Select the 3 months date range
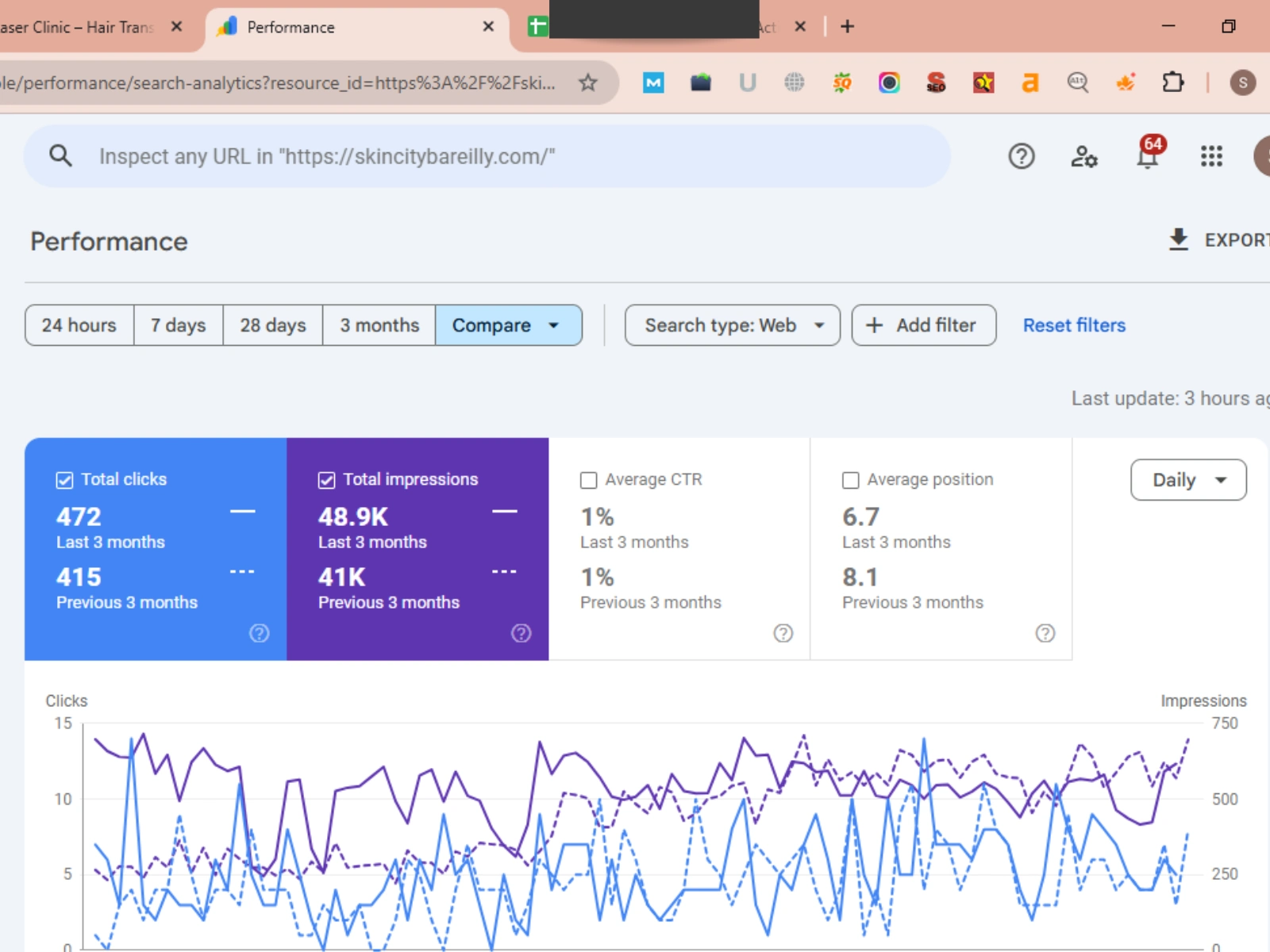Image resolution: width=1270 pixels, height=952 pixels. click(x=379, y=325)
